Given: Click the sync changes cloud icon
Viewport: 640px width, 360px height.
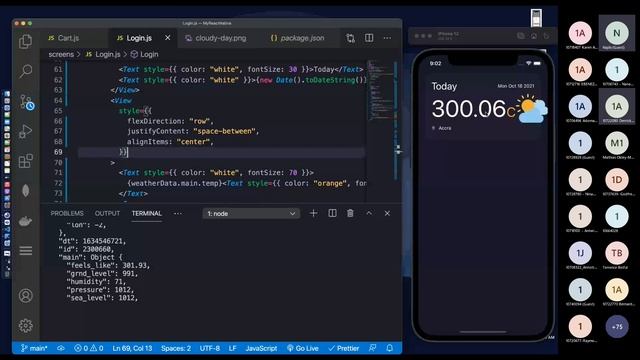Looking at the screenshot, I should coord(61,348).
